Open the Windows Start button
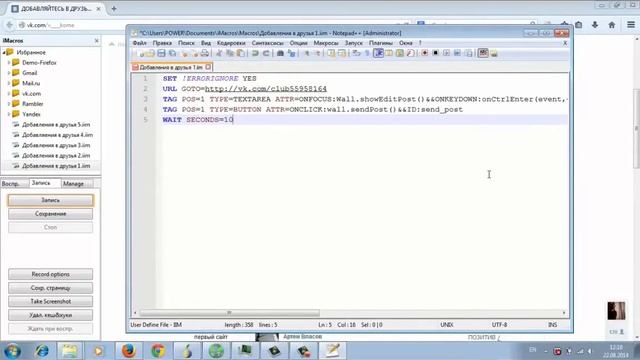This screenshot has width=640, height=360. click(12, 351)
